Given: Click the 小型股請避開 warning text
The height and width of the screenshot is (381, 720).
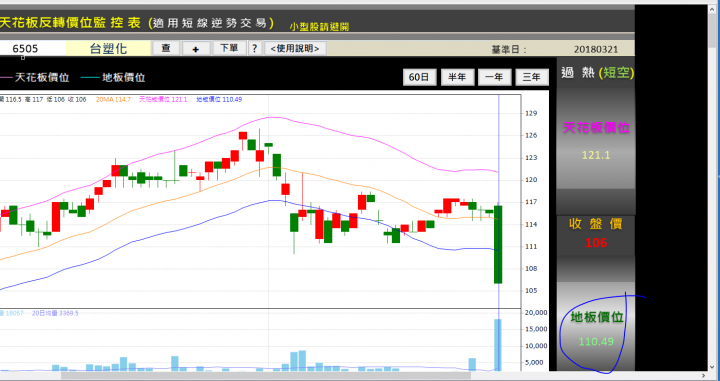Looking at the screenshot, I should tap(319, 27).
